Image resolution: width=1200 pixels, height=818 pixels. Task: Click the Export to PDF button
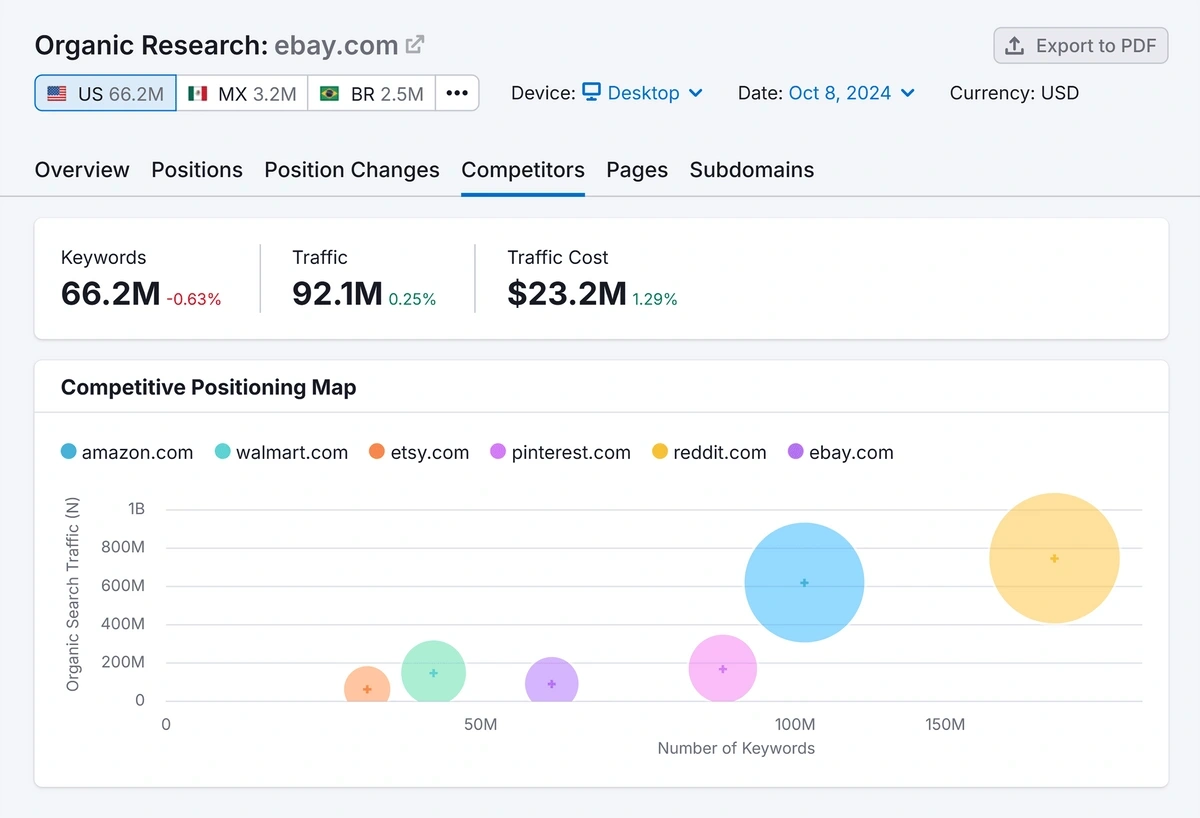pos(1080,45)
